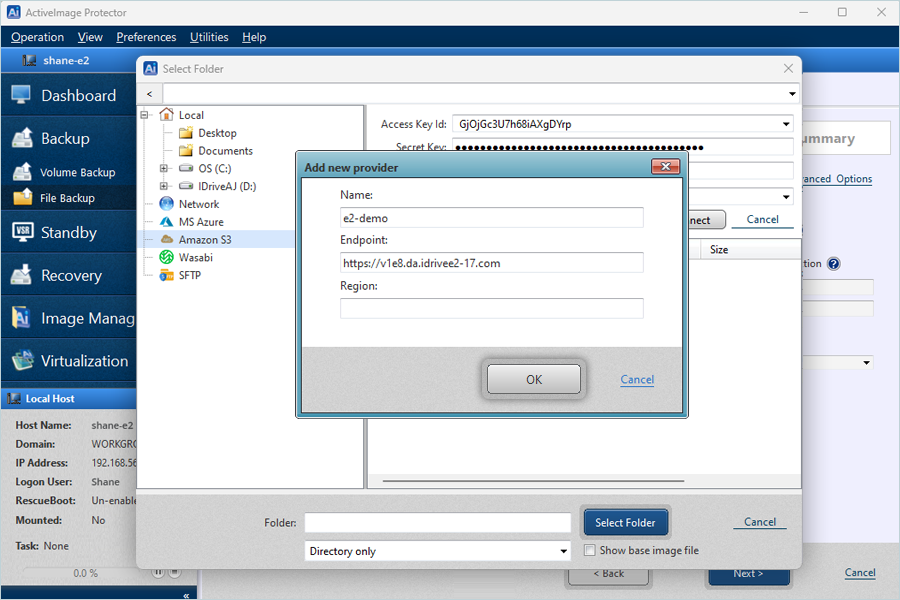Open the Utilities menu
This screenshot has height=600, width=900.
209,37
